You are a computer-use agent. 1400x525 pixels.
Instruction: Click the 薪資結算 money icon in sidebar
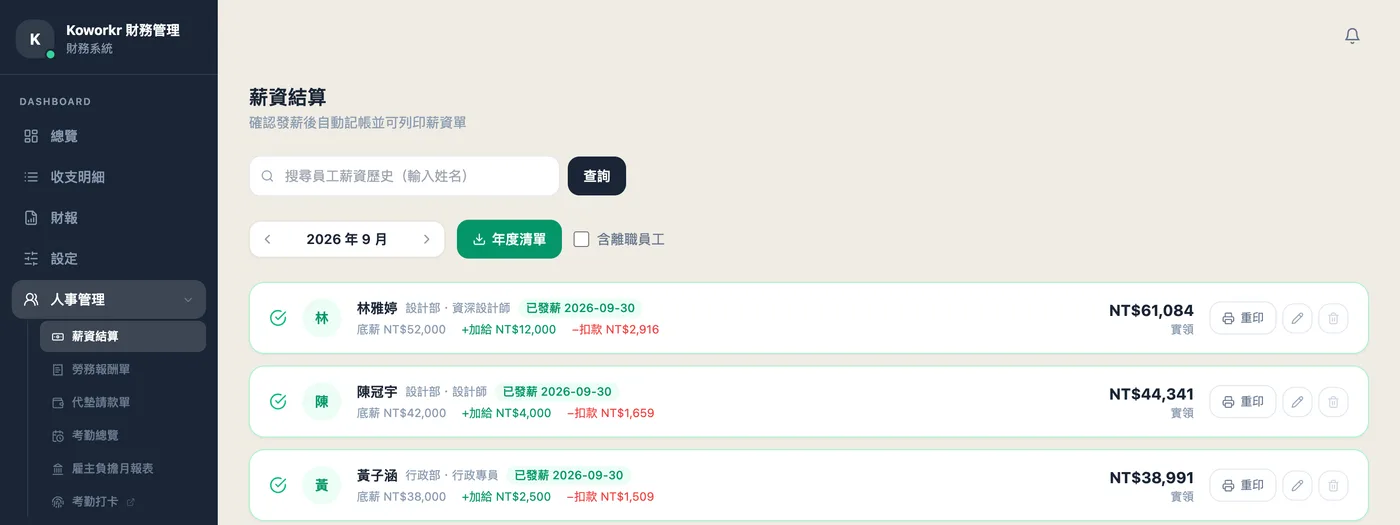coord(58,336)
